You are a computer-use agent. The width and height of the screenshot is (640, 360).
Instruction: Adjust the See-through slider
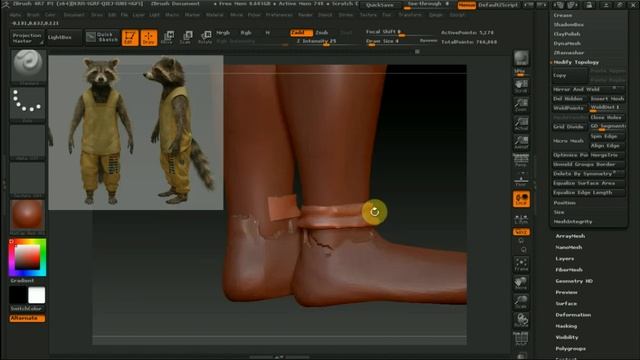point(427,4)
